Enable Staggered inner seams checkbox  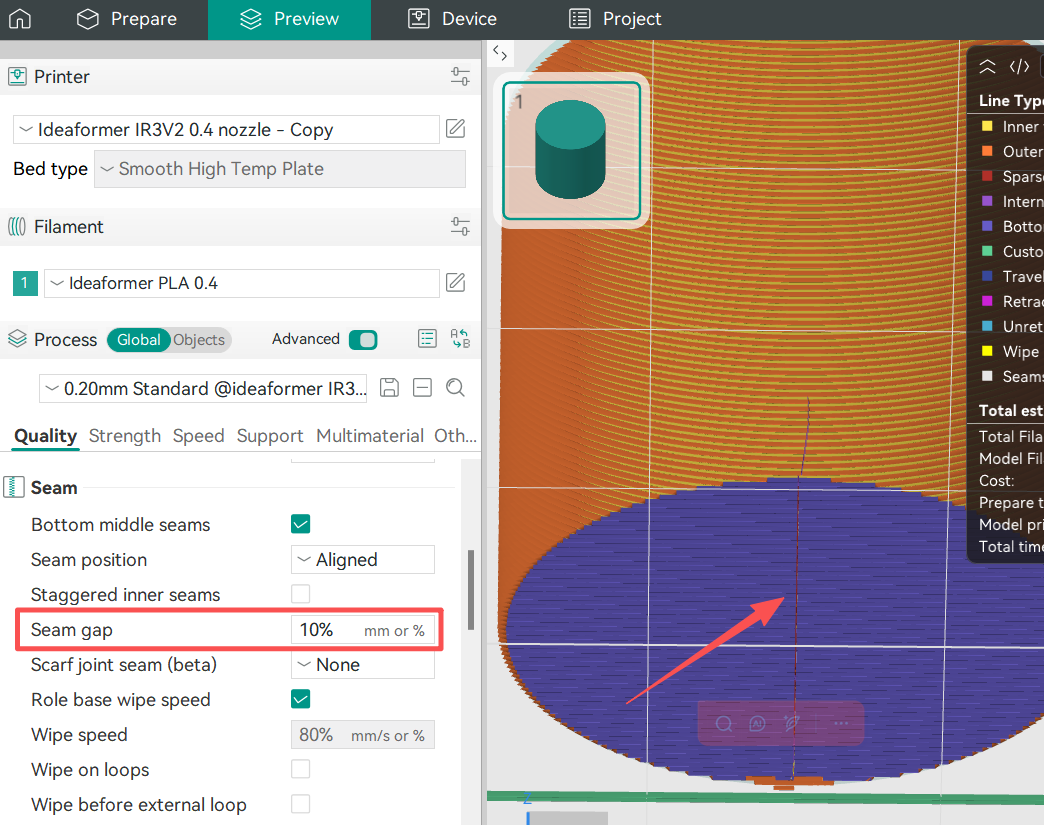point(300,594)
